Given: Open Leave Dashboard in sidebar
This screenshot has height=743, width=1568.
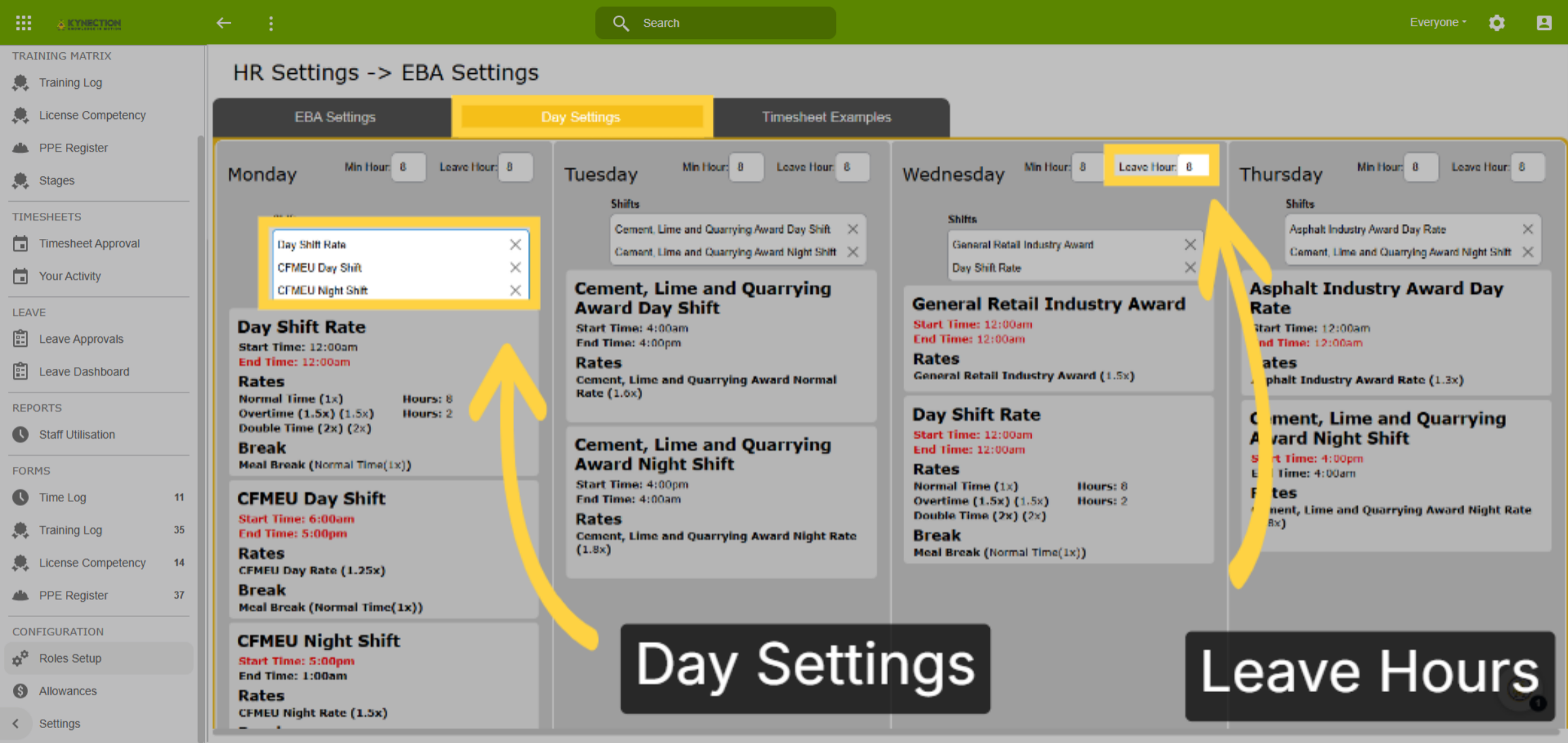Looking at the screenshot, I should click(84, 371).
